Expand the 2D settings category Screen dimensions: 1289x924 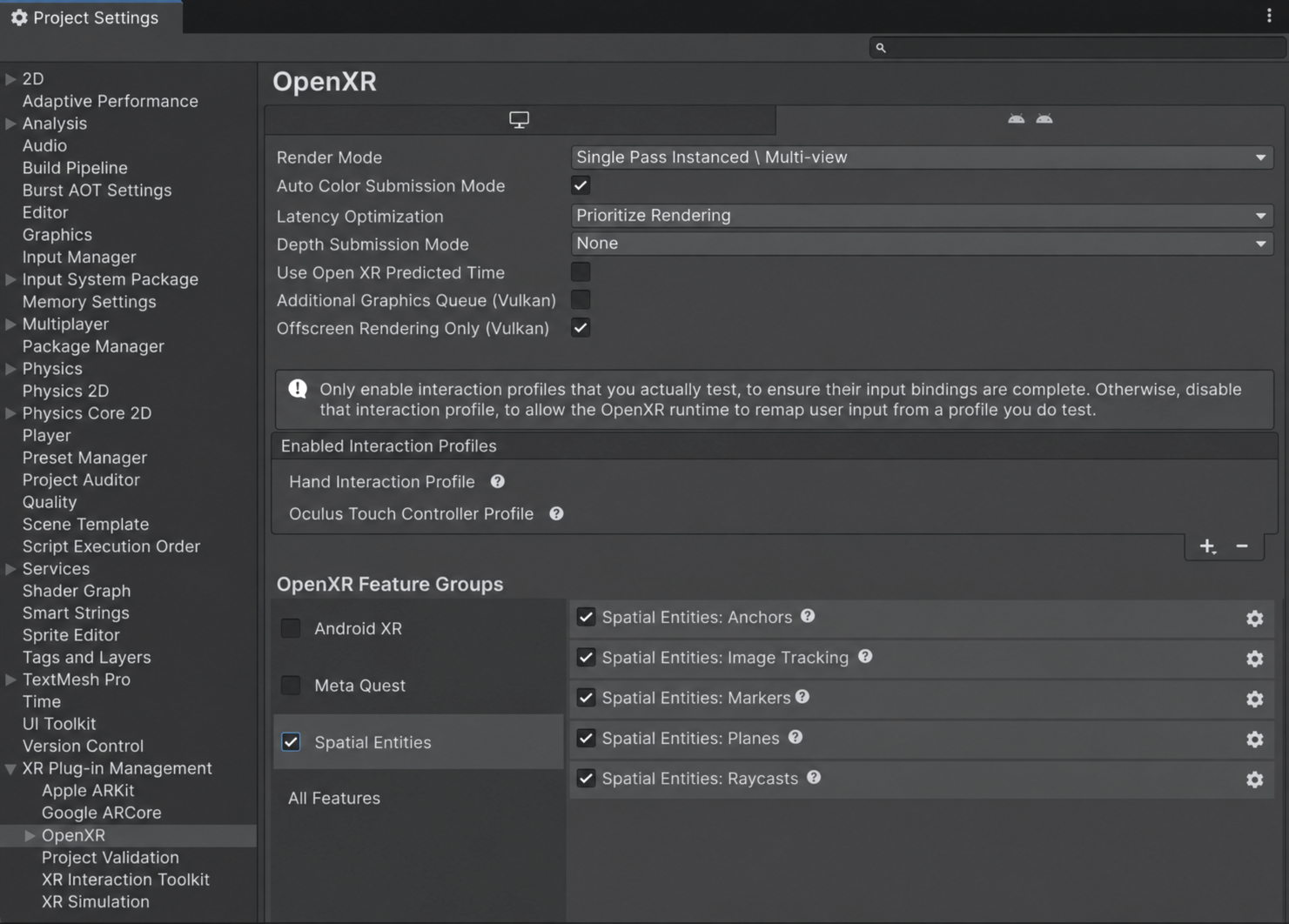[10, 79]
